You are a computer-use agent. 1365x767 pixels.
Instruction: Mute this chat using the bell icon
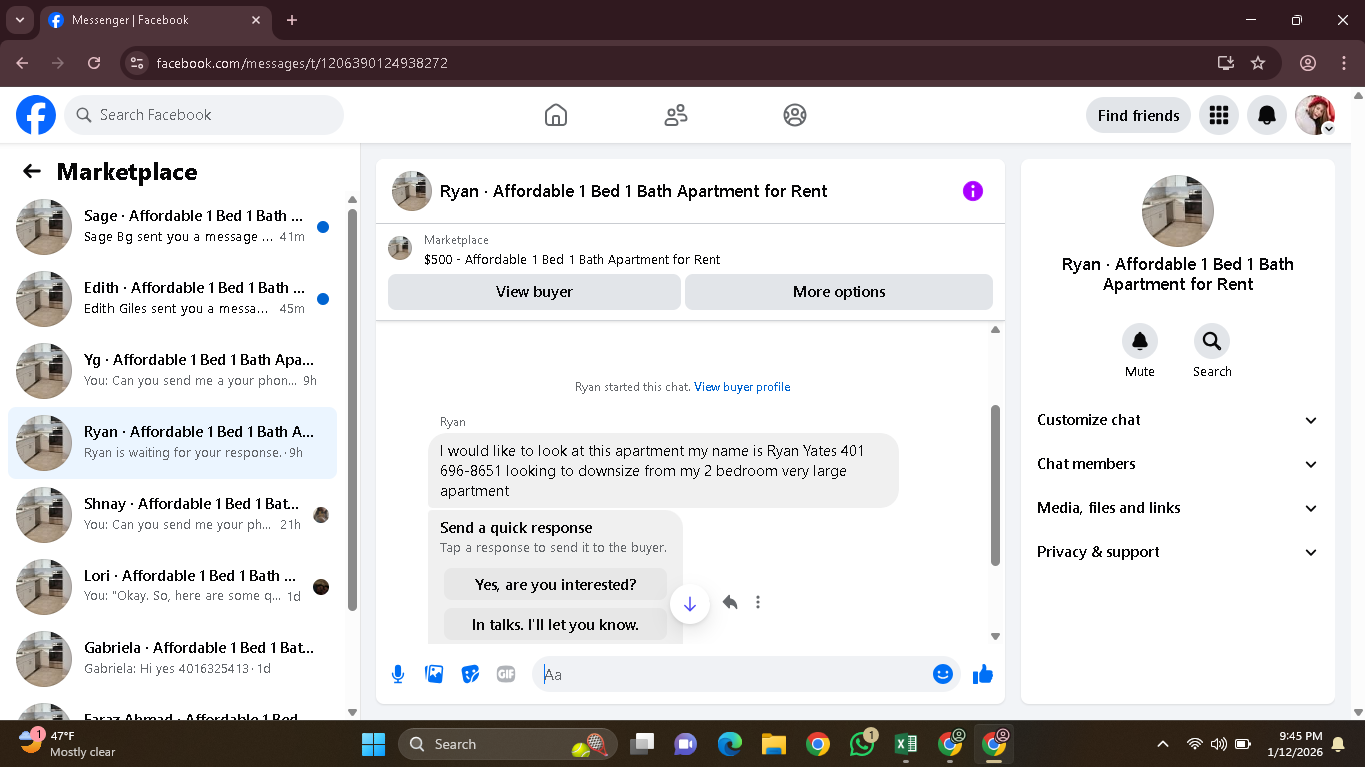[x=1140, y=342]
